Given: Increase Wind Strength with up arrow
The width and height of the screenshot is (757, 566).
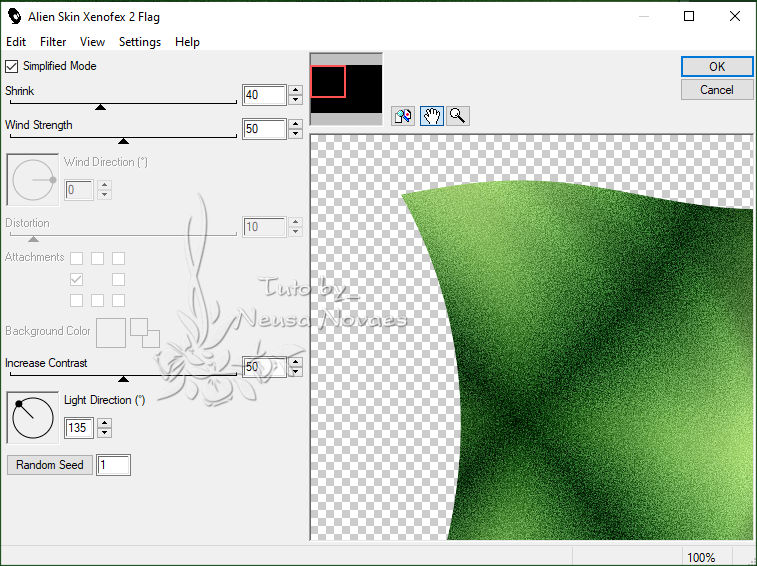Looking at the screenshot, I should pos(295,124).
